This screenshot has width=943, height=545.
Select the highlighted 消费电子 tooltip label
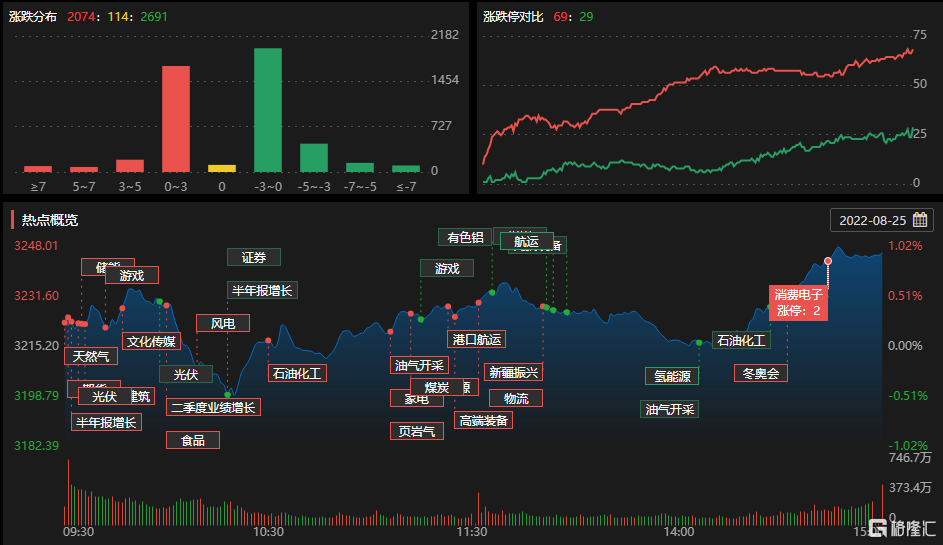click(798, 302)
